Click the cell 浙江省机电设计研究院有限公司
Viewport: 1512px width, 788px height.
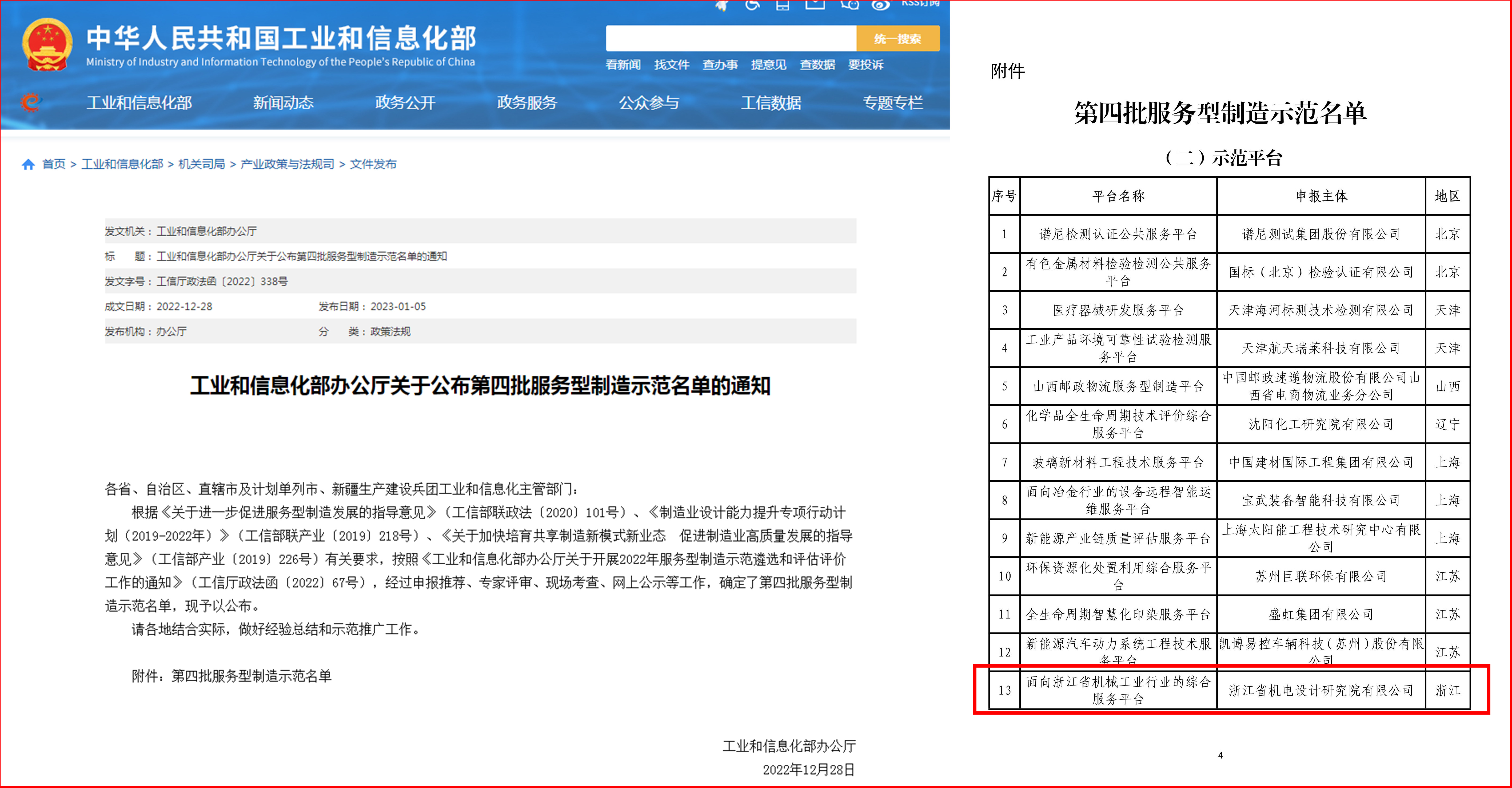pyautogui.click(x=1321, y=691)
